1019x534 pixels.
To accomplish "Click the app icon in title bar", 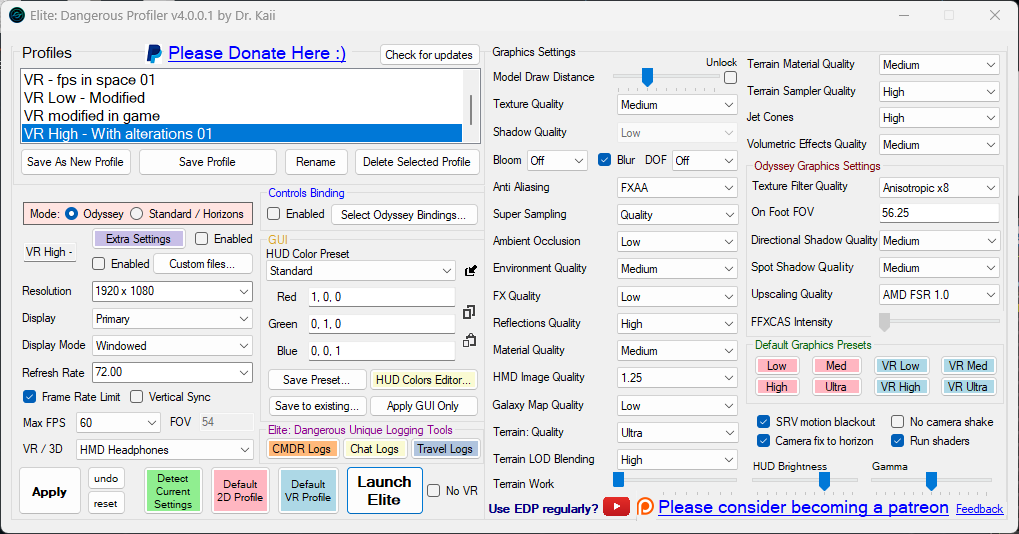I will tap(17, 15).
